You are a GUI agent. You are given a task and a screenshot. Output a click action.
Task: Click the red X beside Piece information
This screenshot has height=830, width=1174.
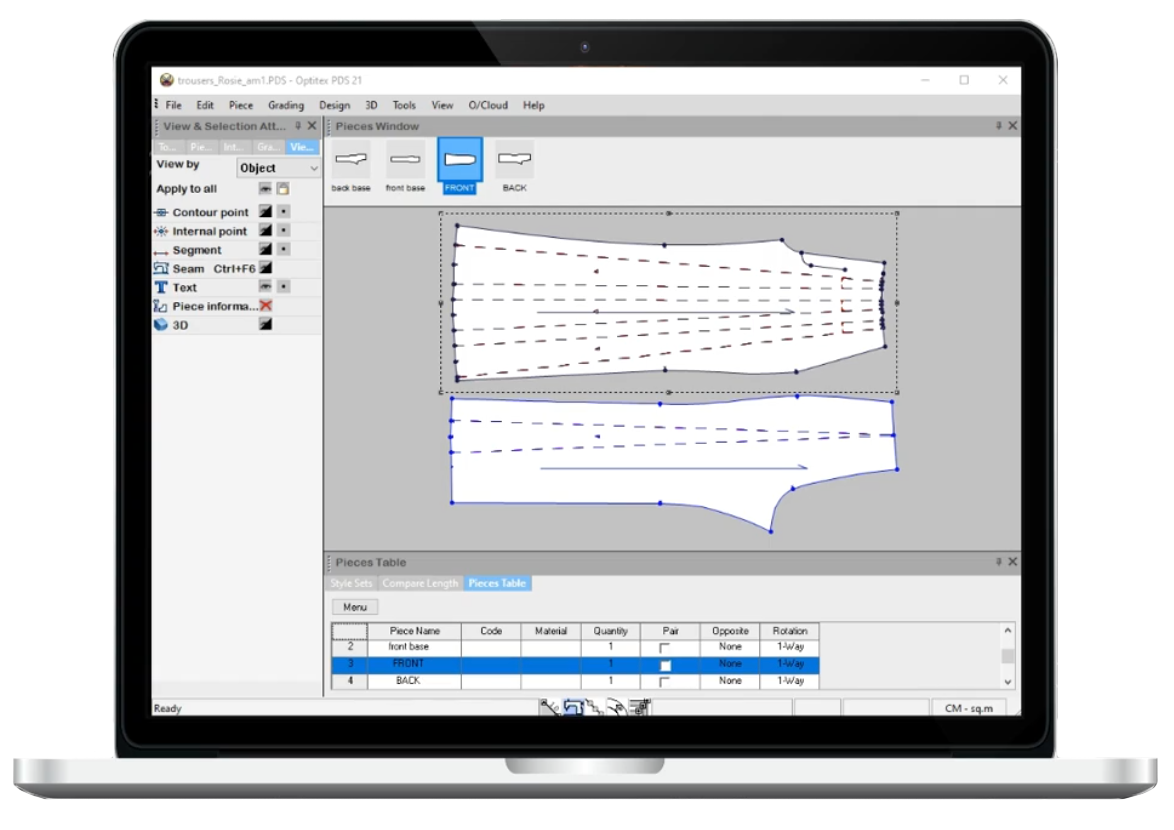pyautogui.click(x=266, y=306)
